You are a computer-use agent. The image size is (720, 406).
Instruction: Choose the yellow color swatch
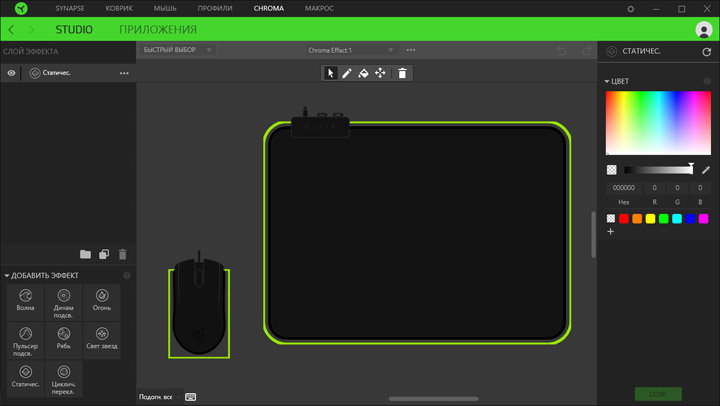tap(650, 219)
